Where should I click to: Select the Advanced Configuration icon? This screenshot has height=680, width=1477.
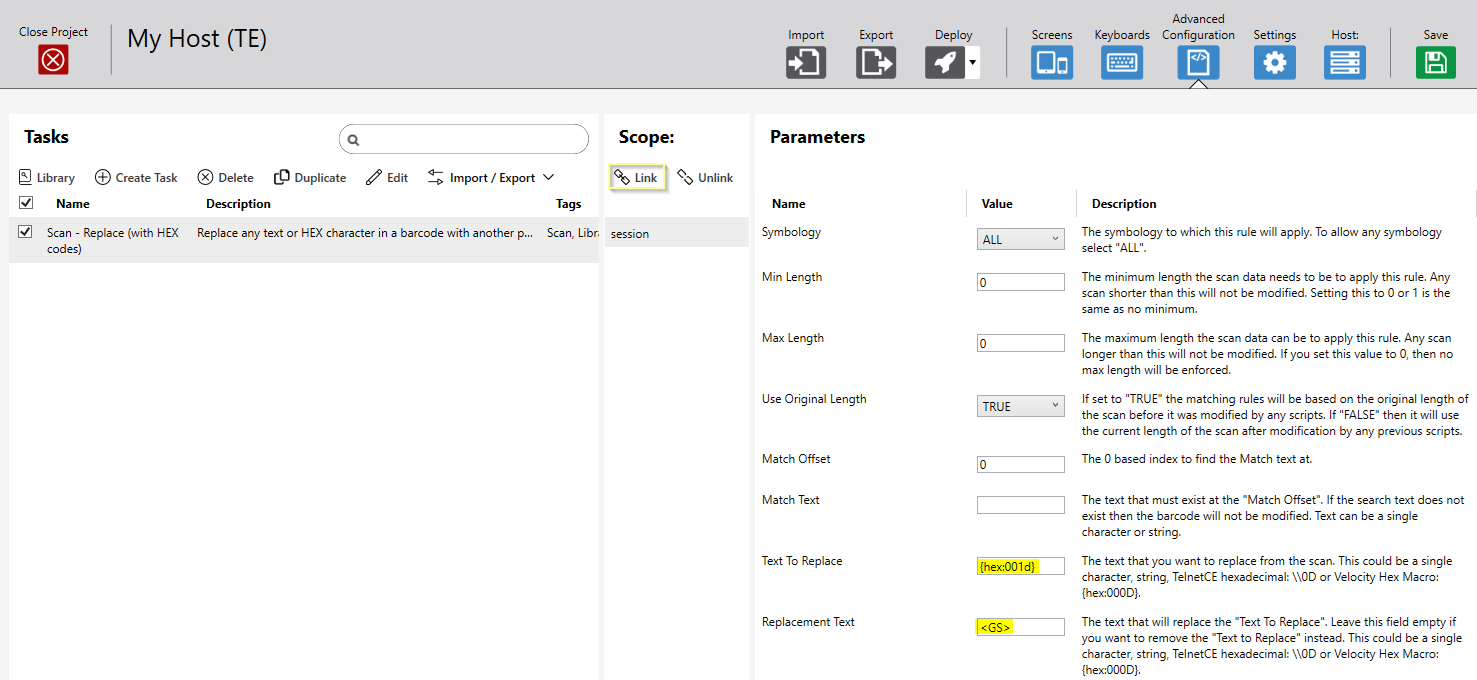tap(1198, 63)
